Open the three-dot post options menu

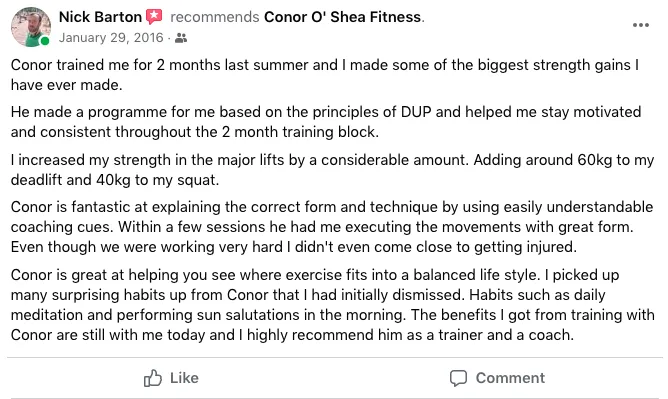click(641, 25)
